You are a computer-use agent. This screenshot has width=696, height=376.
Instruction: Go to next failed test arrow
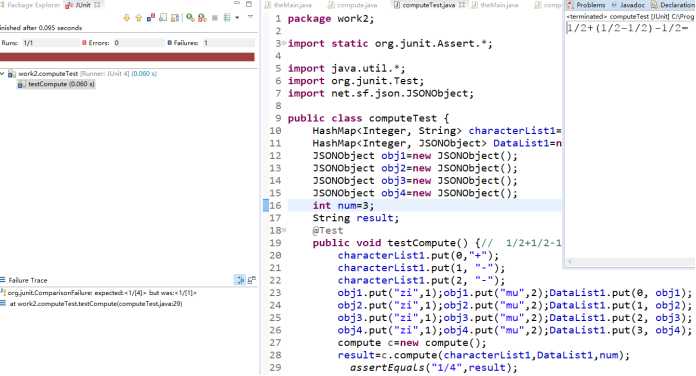[x=127, y=18]
